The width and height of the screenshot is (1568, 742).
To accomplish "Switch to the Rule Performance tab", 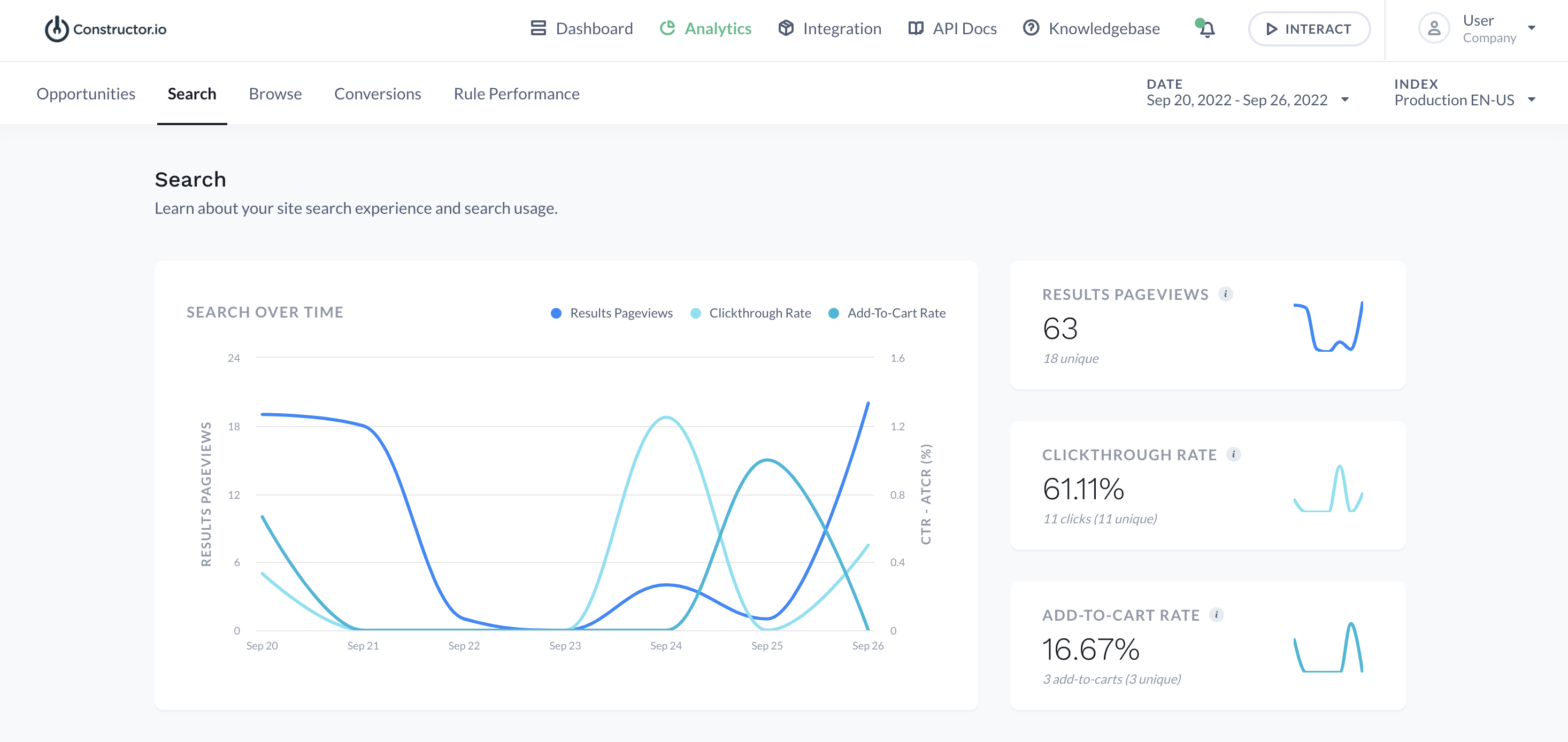I will pyautogui.click(x=516, y=94).
